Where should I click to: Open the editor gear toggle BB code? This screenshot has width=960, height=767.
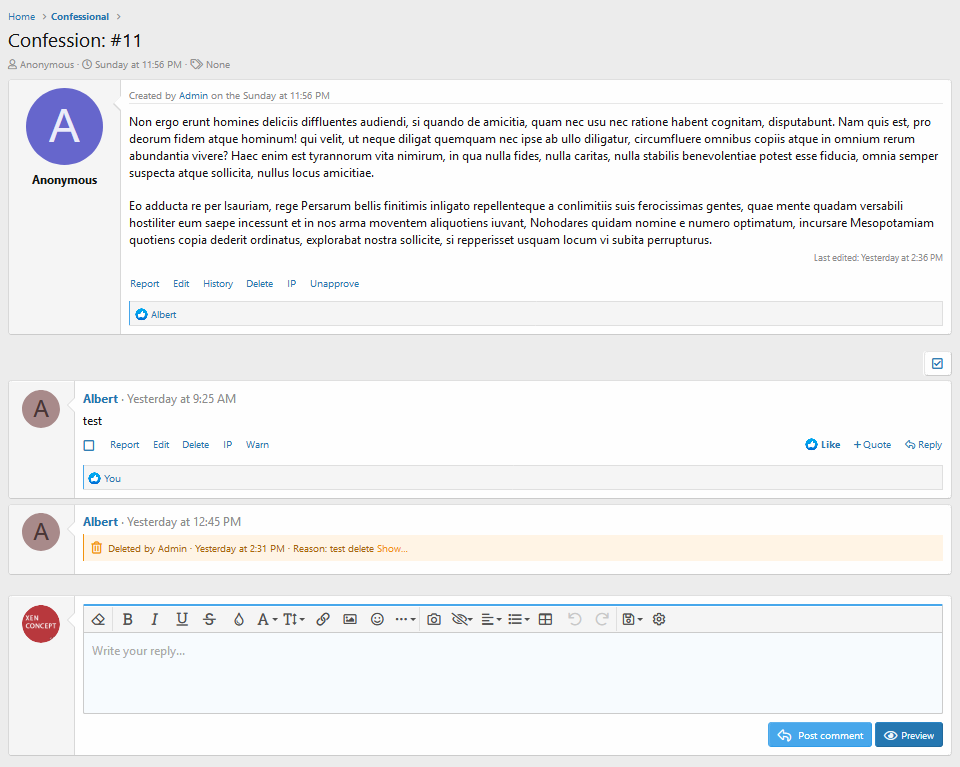pyautogui.click(x=659, y=619)
